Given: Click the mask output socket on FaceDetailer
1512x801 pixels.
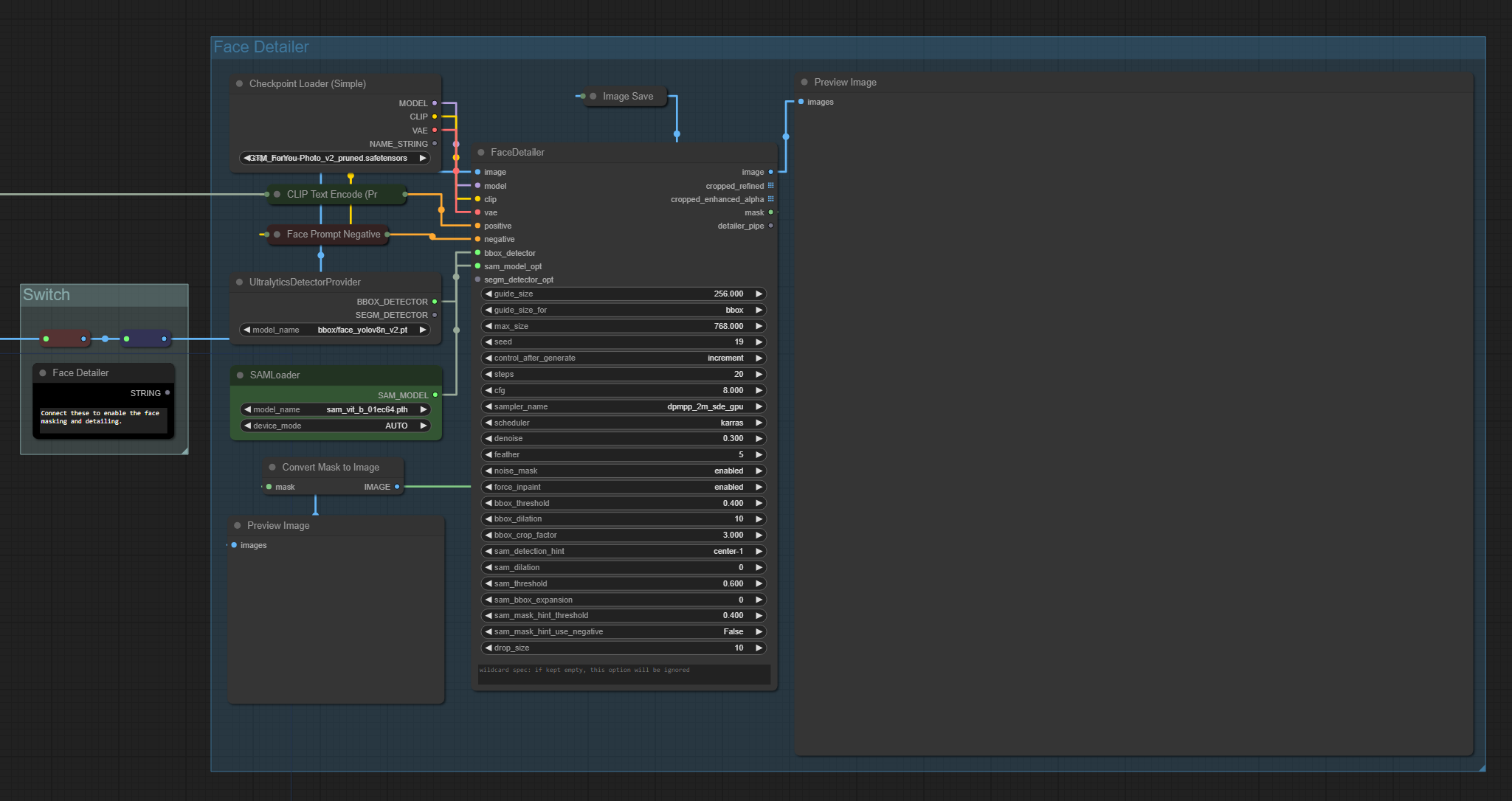Looking at the screenshot, I should 772,212.
